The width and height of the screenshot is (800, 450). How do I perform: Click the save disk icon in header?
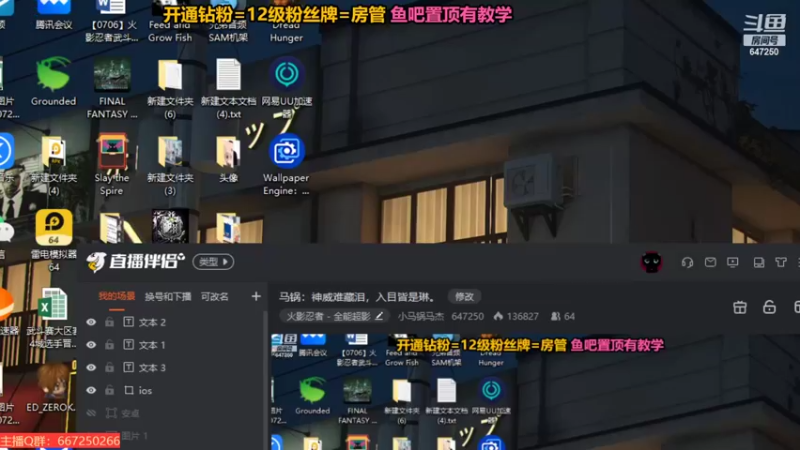coord(759,262)
